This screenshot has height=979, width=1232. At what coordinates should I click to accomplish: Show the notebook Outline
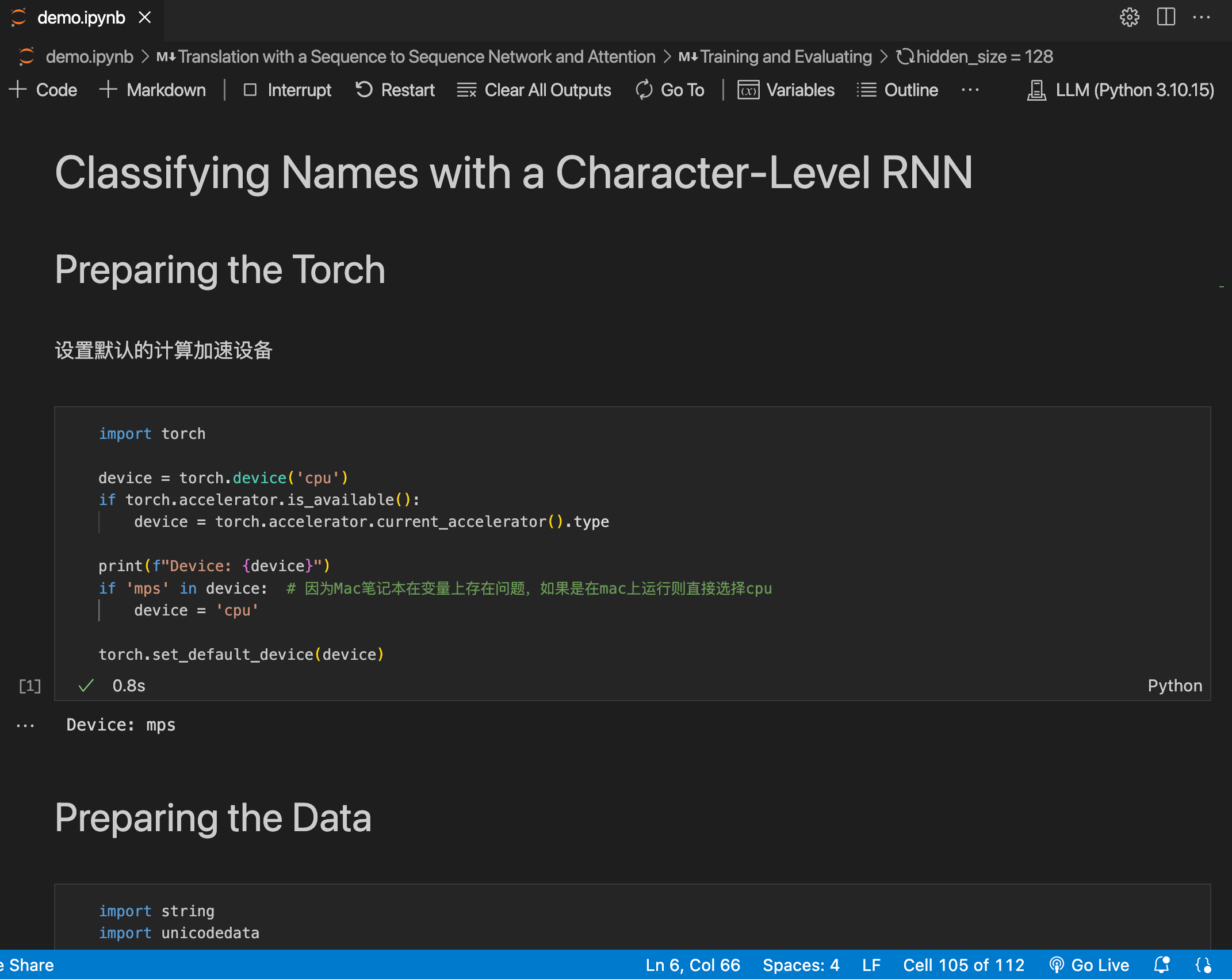[x=897, y=90]
